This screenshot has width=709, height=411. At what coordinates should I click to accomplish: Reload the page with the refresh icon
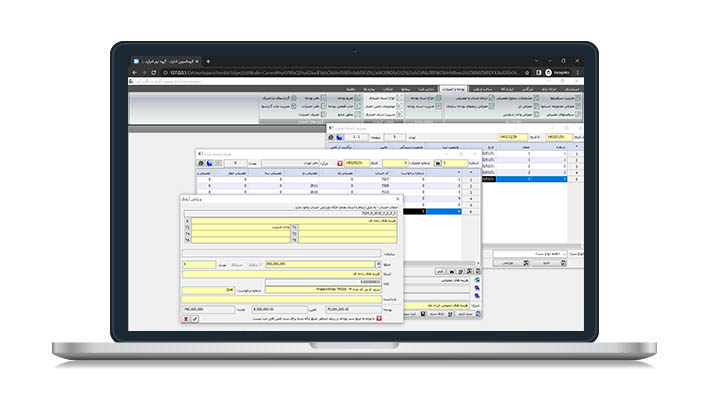pos(152,73)
